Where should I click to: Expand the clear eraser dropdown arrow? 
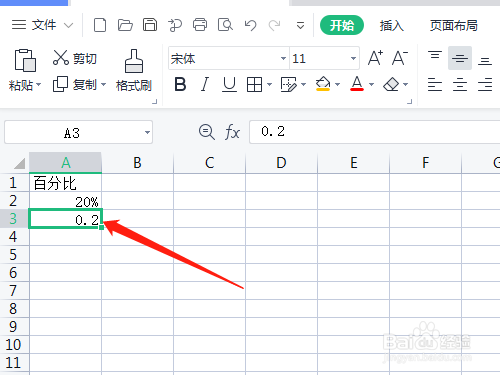click(x=405, y=85)
